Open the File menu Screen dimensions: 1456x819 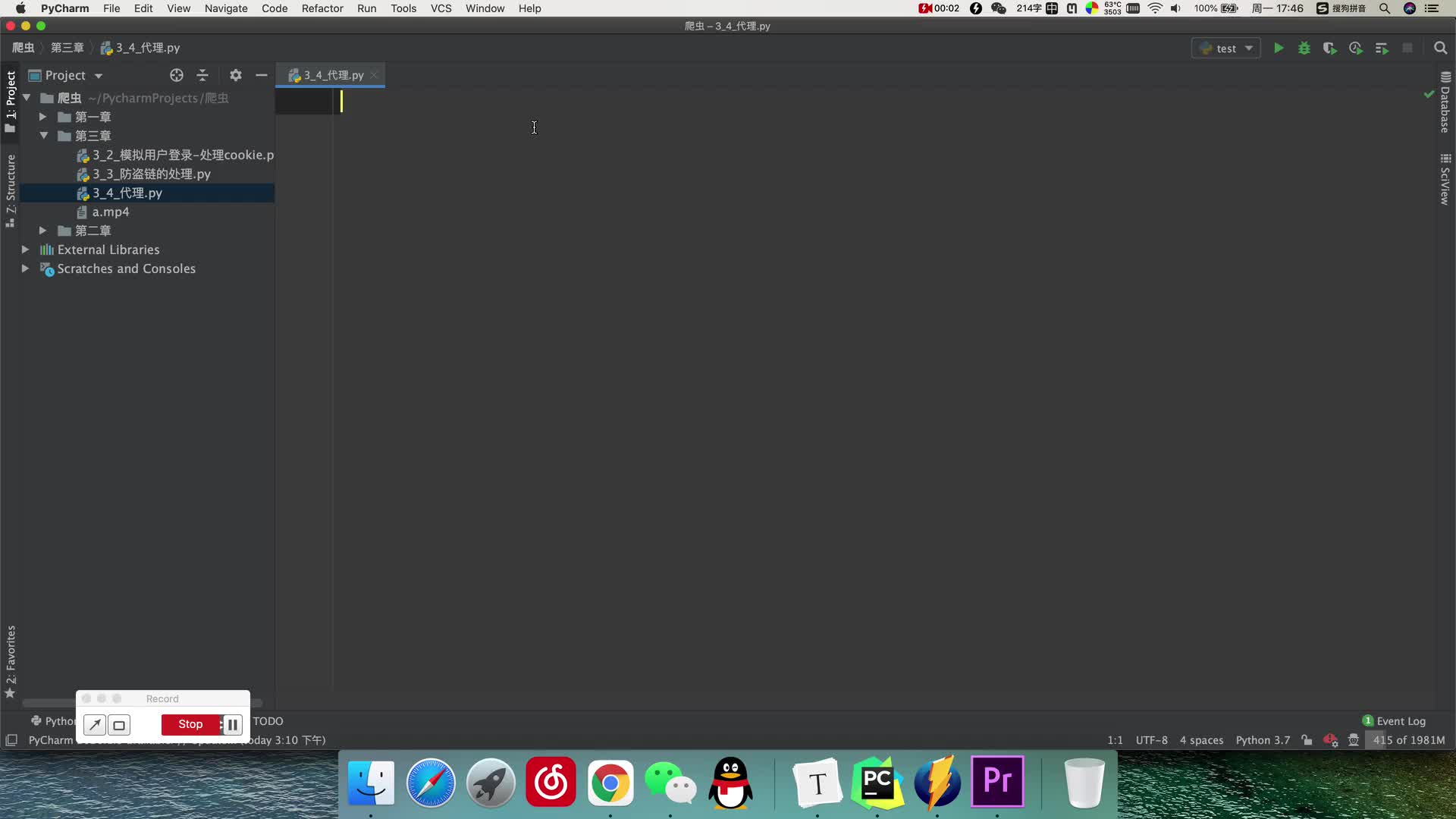111,8
